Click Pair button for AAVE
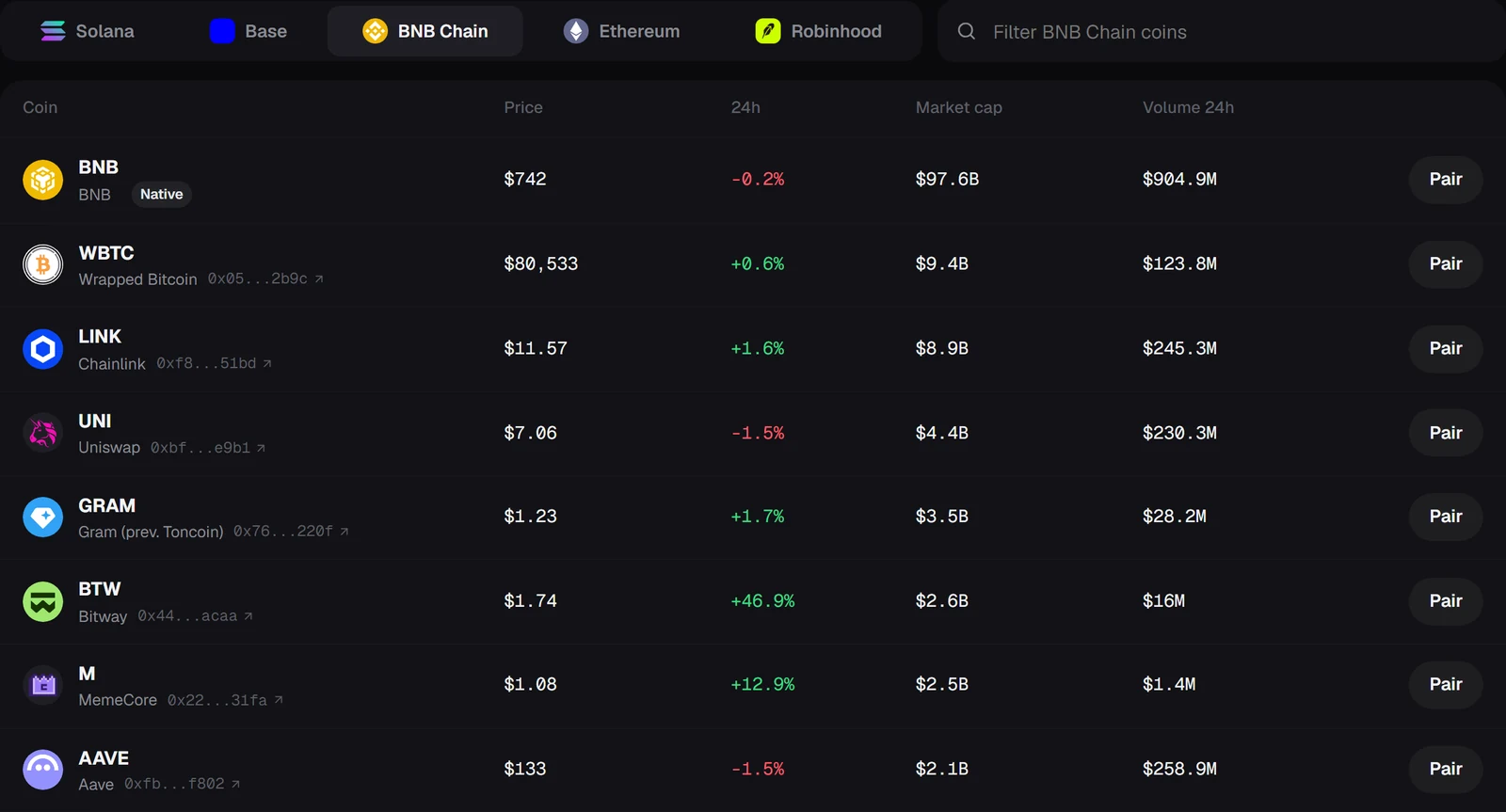The image size is (1506, 812). tap(1446, 770)
